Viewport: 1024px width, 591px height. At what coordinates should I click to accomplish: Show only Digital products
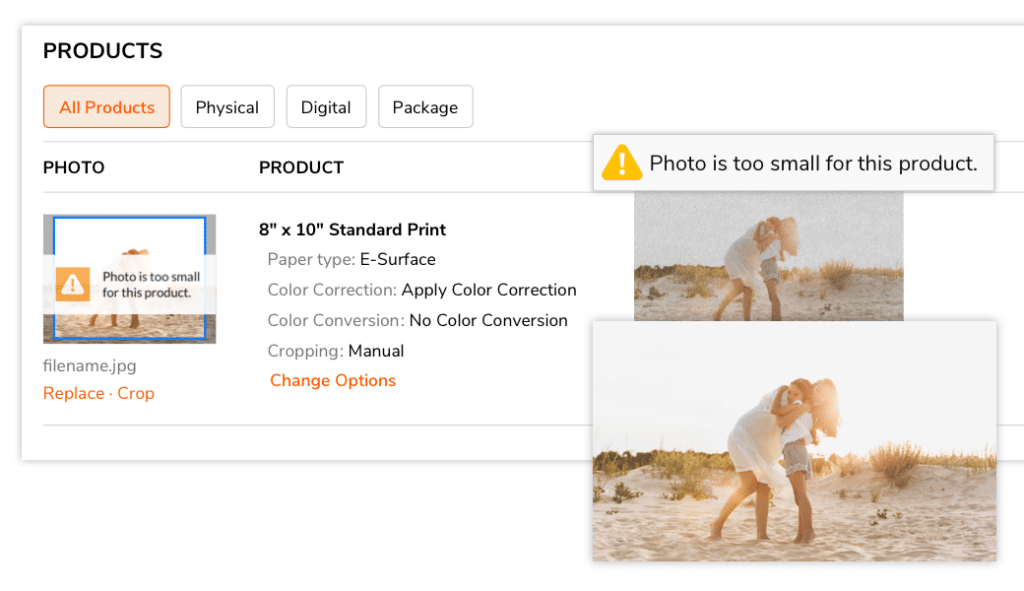[326, 107]
